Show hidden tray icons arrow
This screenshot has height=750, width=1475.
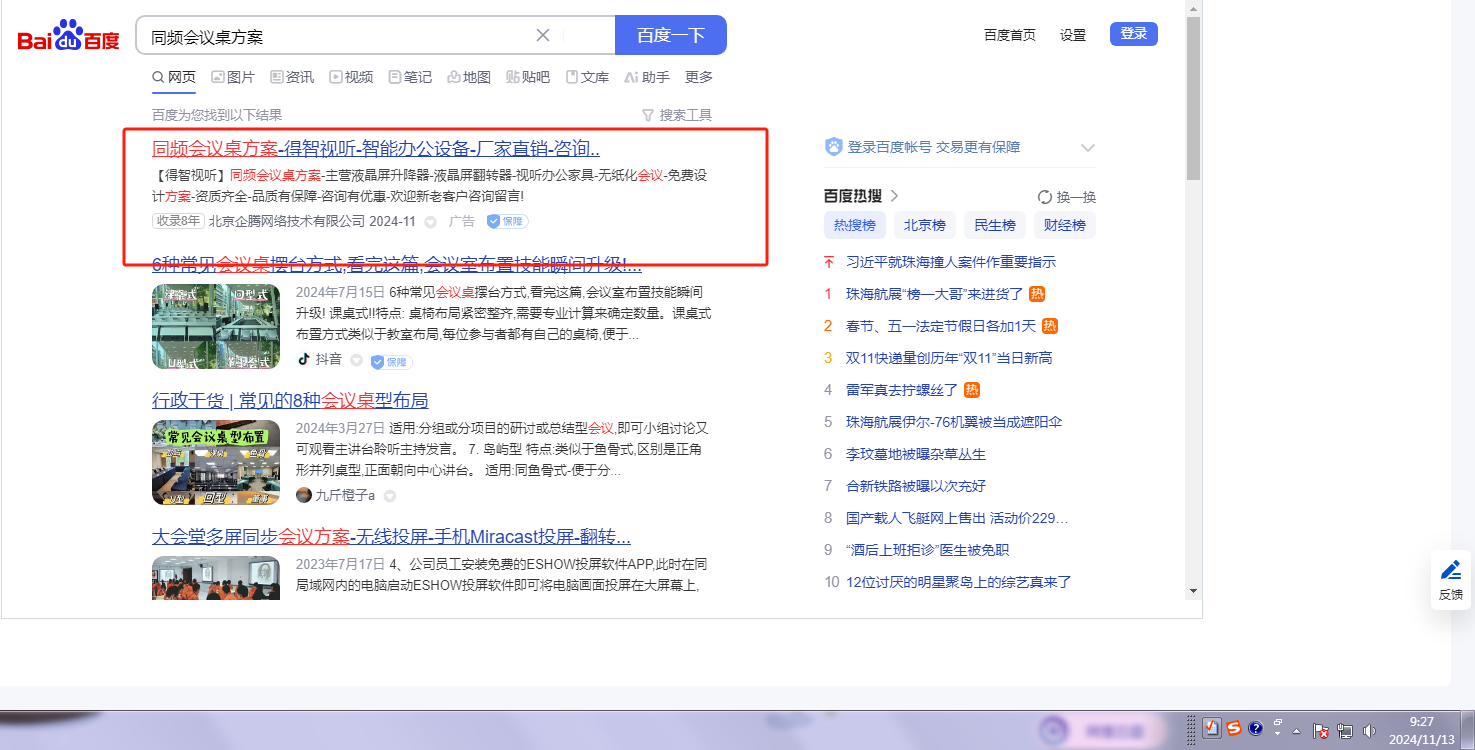coord(1297,731)
